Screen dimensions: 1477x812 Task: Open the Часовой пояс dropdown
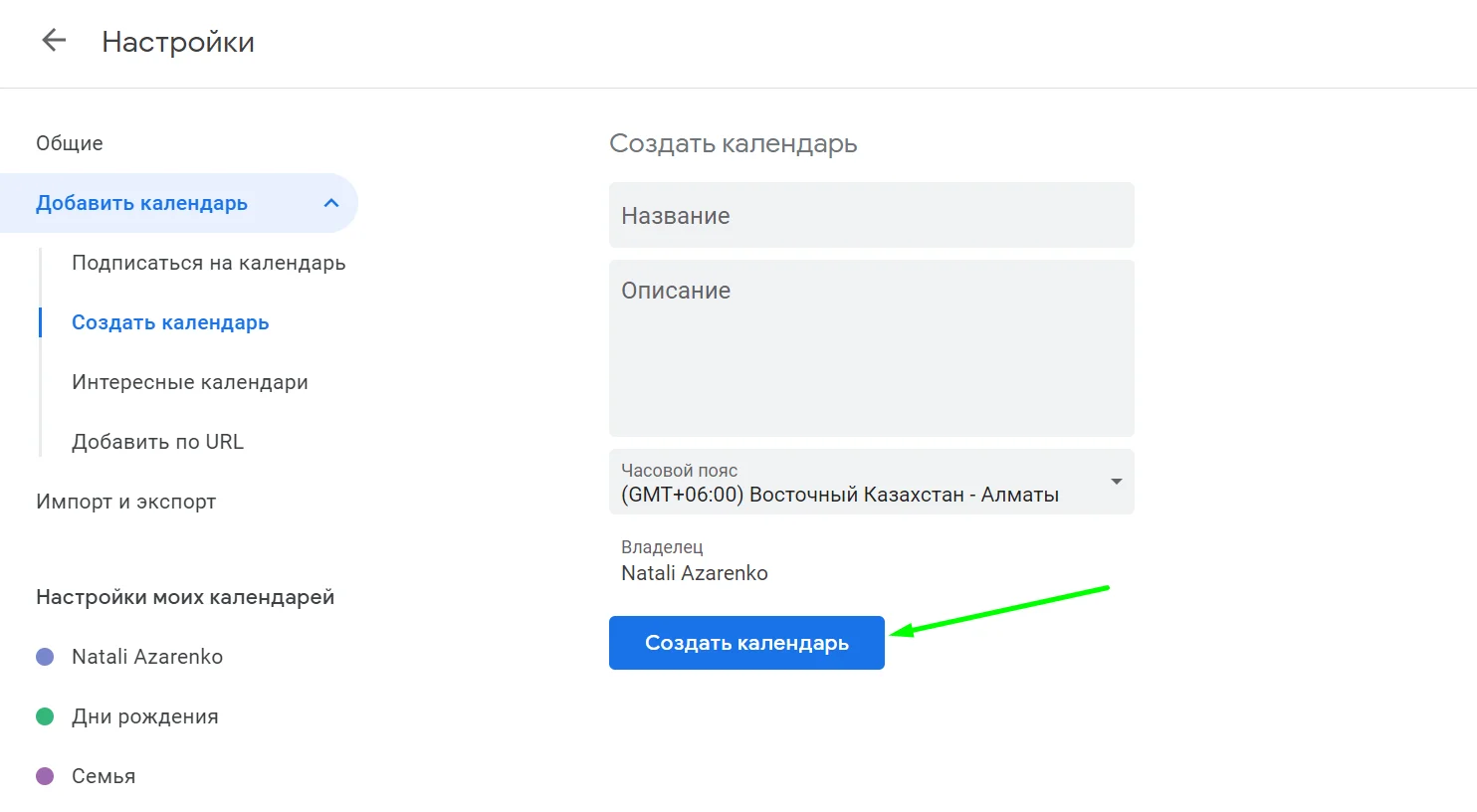point(856,483)
